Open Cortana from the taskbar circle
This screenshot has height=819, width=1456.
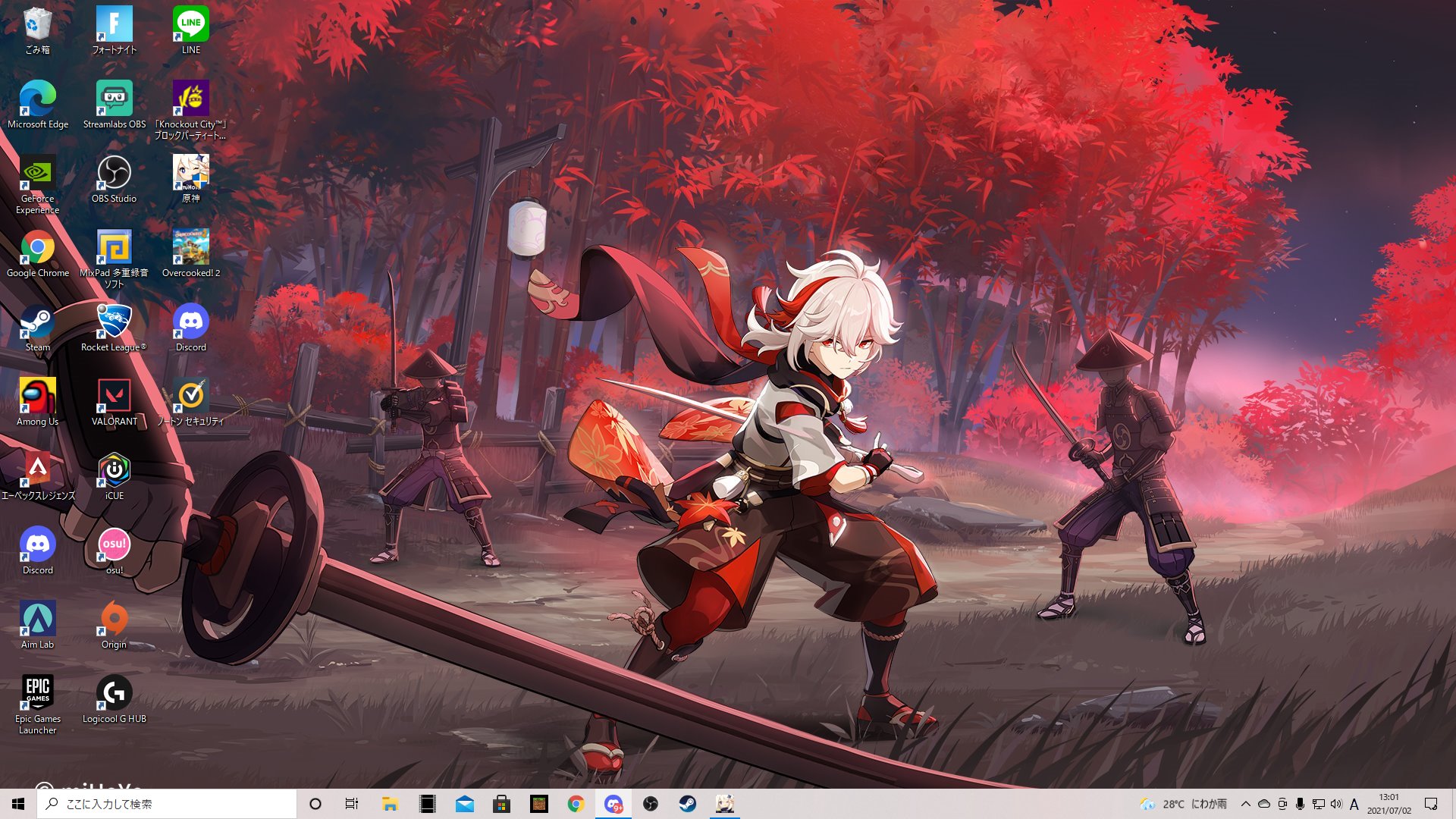[315, 804]
